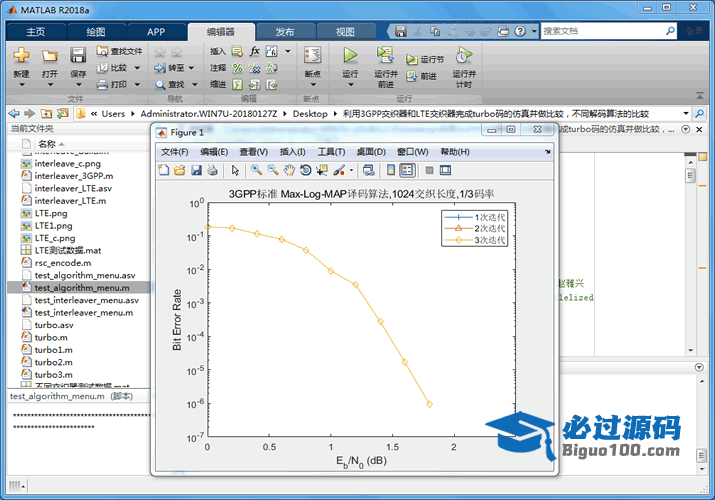Switch to the APP tab
Viewport: 715px width, 500px height.
tap(156, 32)
